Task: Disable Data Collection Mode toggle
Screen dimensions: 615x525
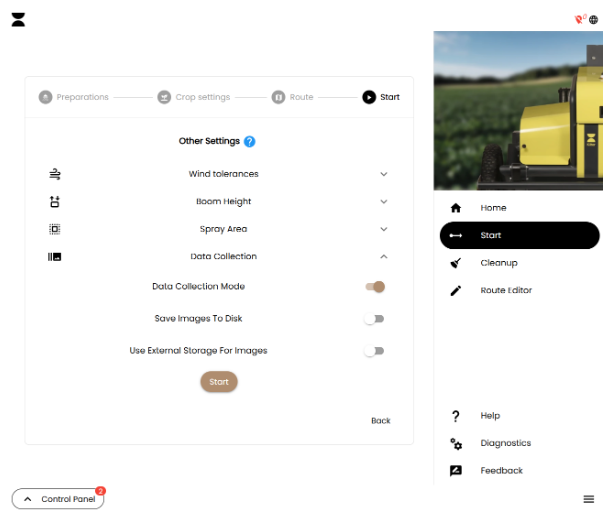Action: pyautogui.click(x=375, y=287)
